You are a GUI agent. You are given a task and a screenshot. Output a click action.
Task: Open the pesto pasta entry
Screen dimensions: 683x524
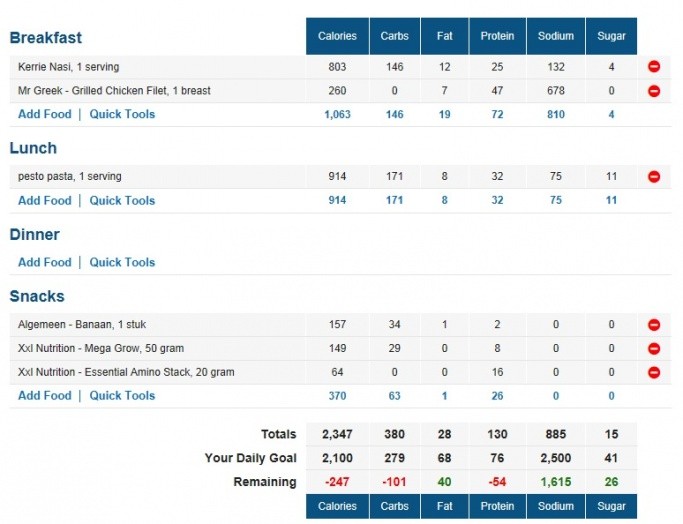[69, 177]
